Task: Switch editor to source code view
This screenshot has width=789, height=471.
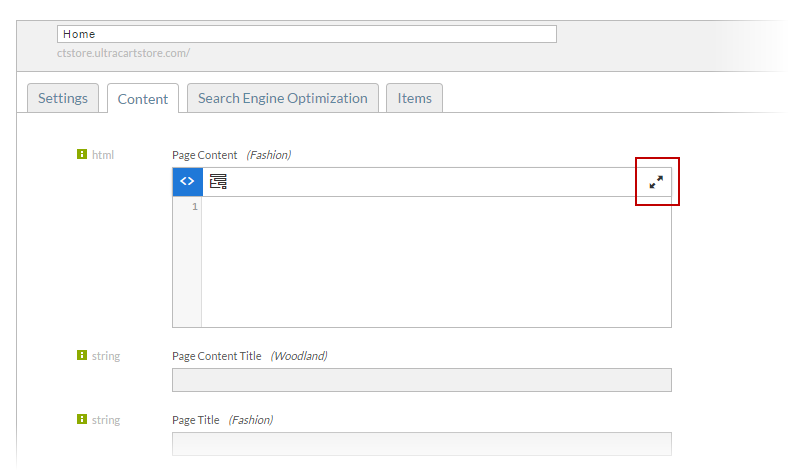Action: pyautogui.click(x=187, y=182)
